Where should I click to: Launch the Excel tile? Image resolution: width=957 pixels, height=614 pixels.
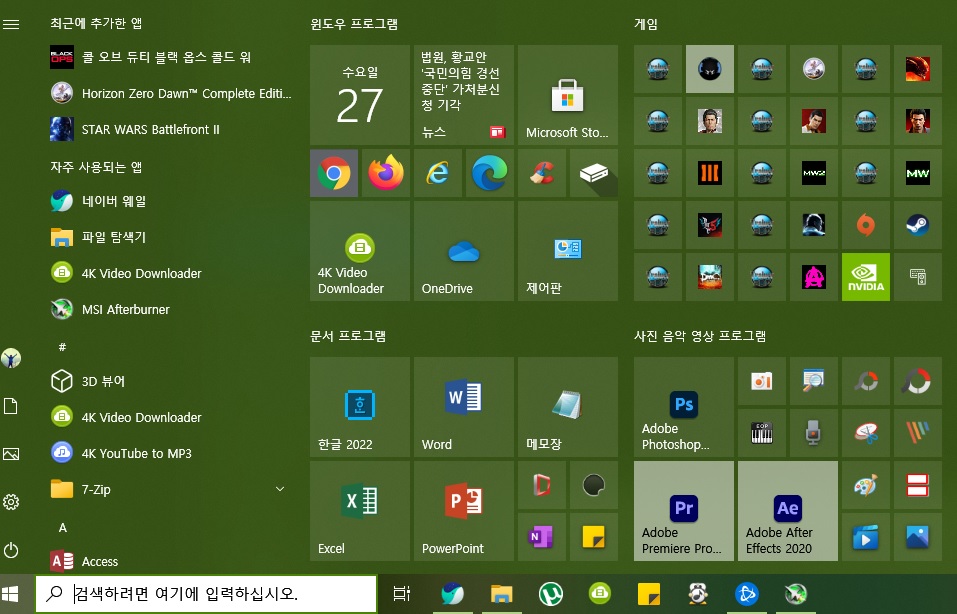point(359,511)
